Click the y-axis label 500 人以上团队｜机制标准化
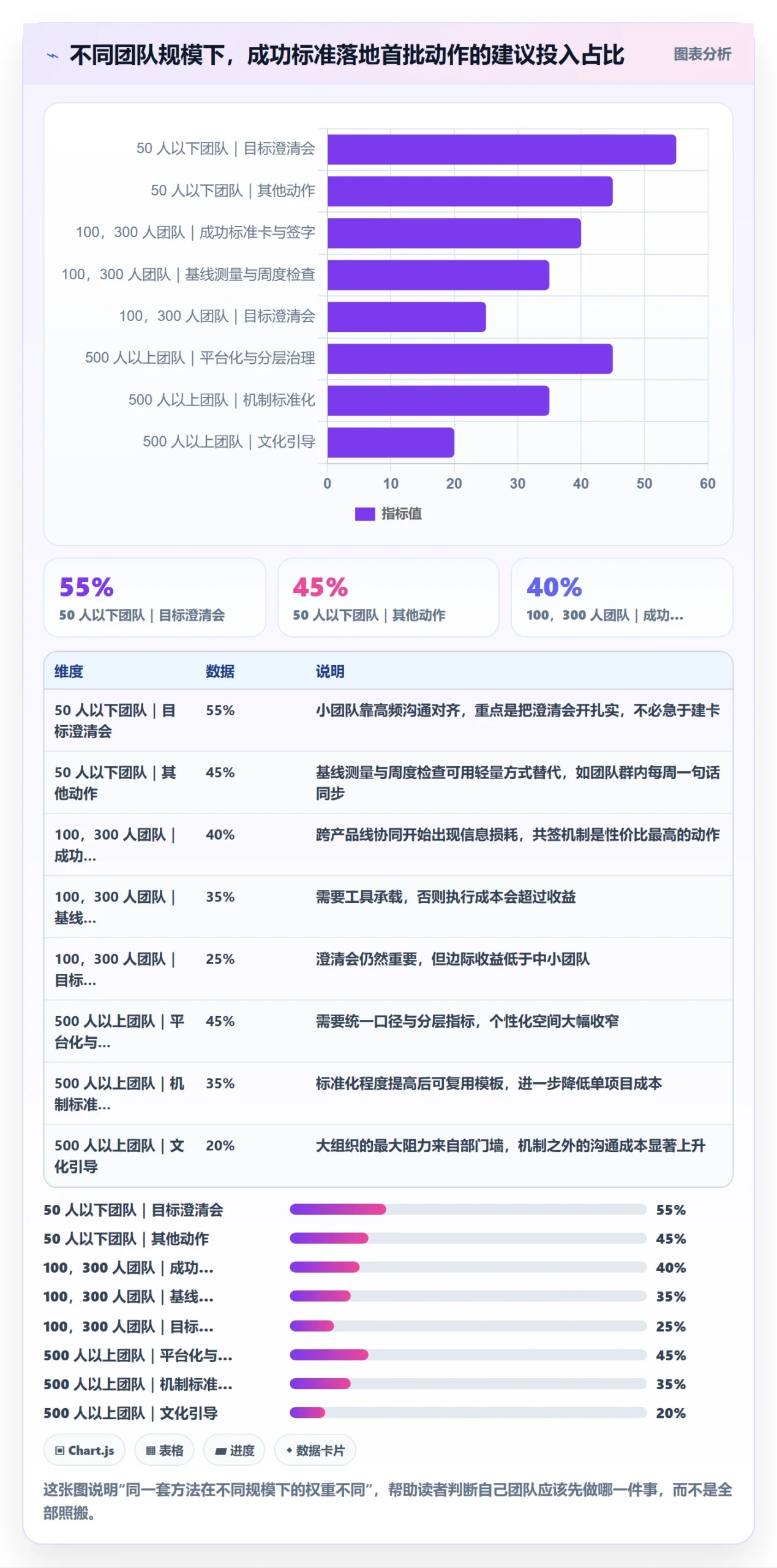 pos(222,401)
